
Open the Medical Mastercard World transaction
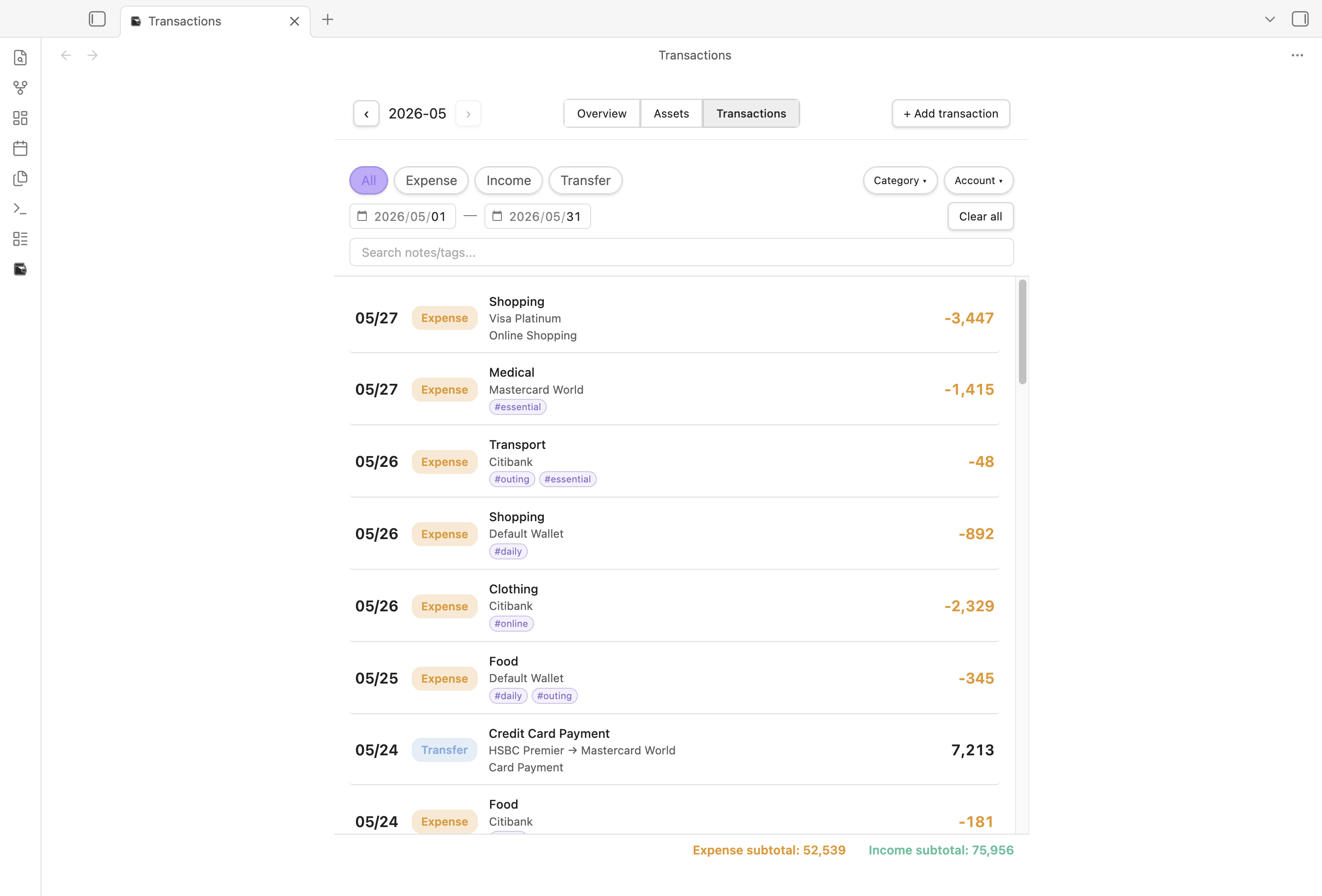click(x=674, y=389)
